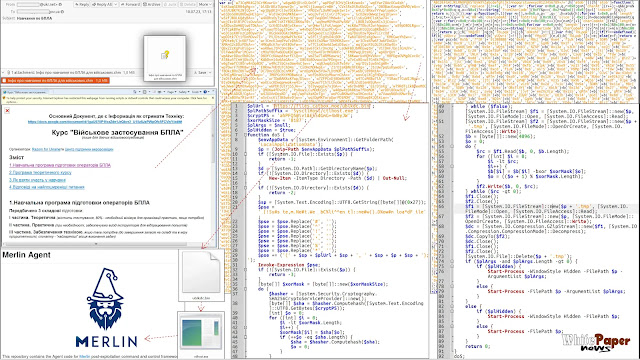Click the Archive button
The height and width of the screenshot is (360, 640).
[152, 4]
